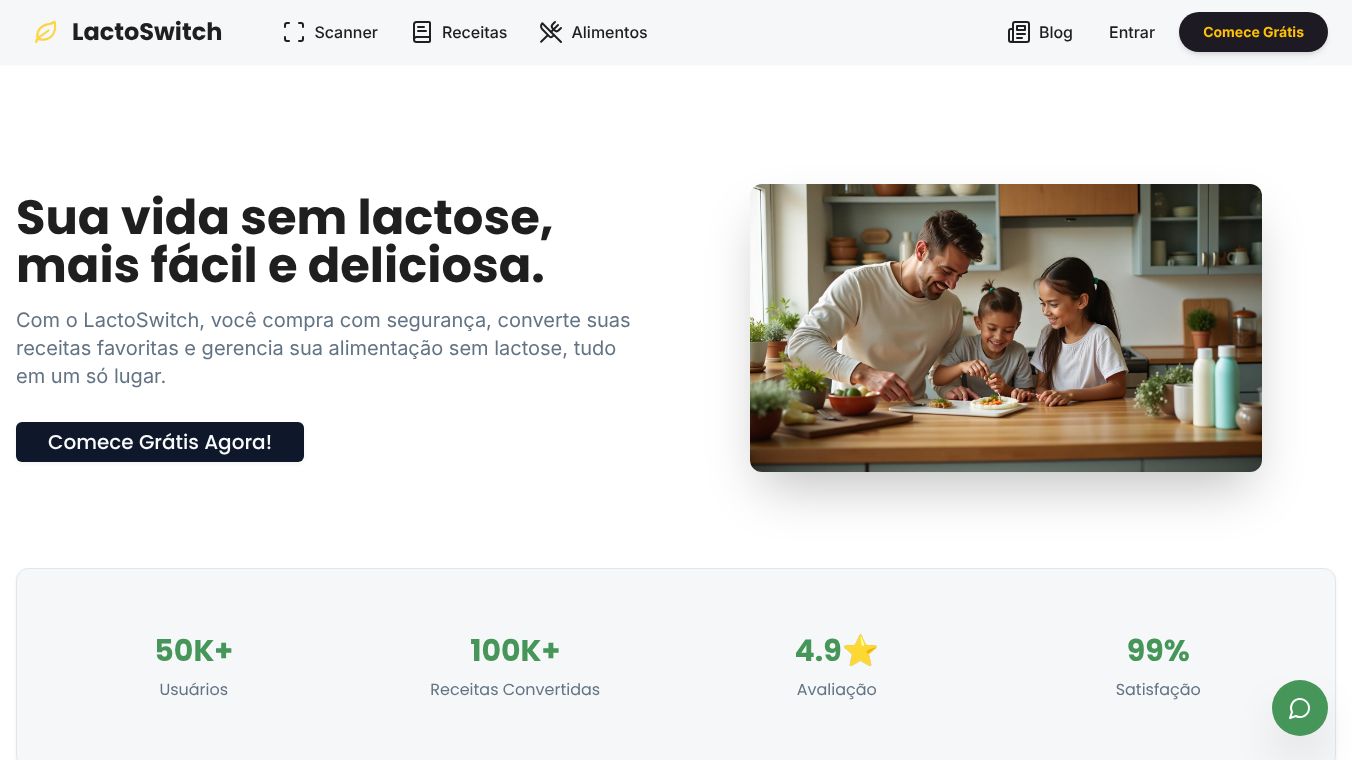Image resolution: width=1352 pixels, height=760 pixels.
Task: Go to the Receitas page
Action: tap(460, 32)
